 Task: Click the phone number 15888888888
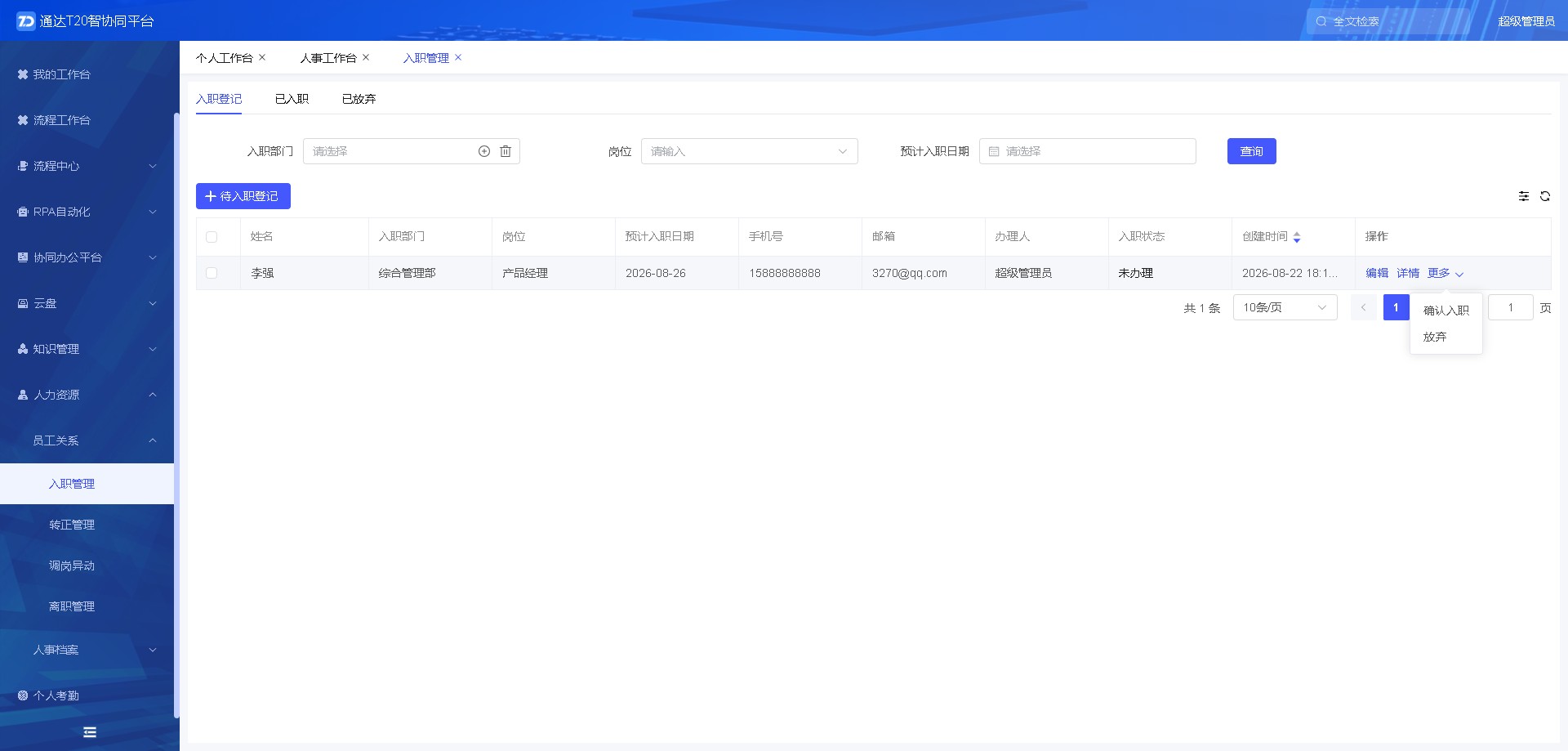click(x=785, y=273)
